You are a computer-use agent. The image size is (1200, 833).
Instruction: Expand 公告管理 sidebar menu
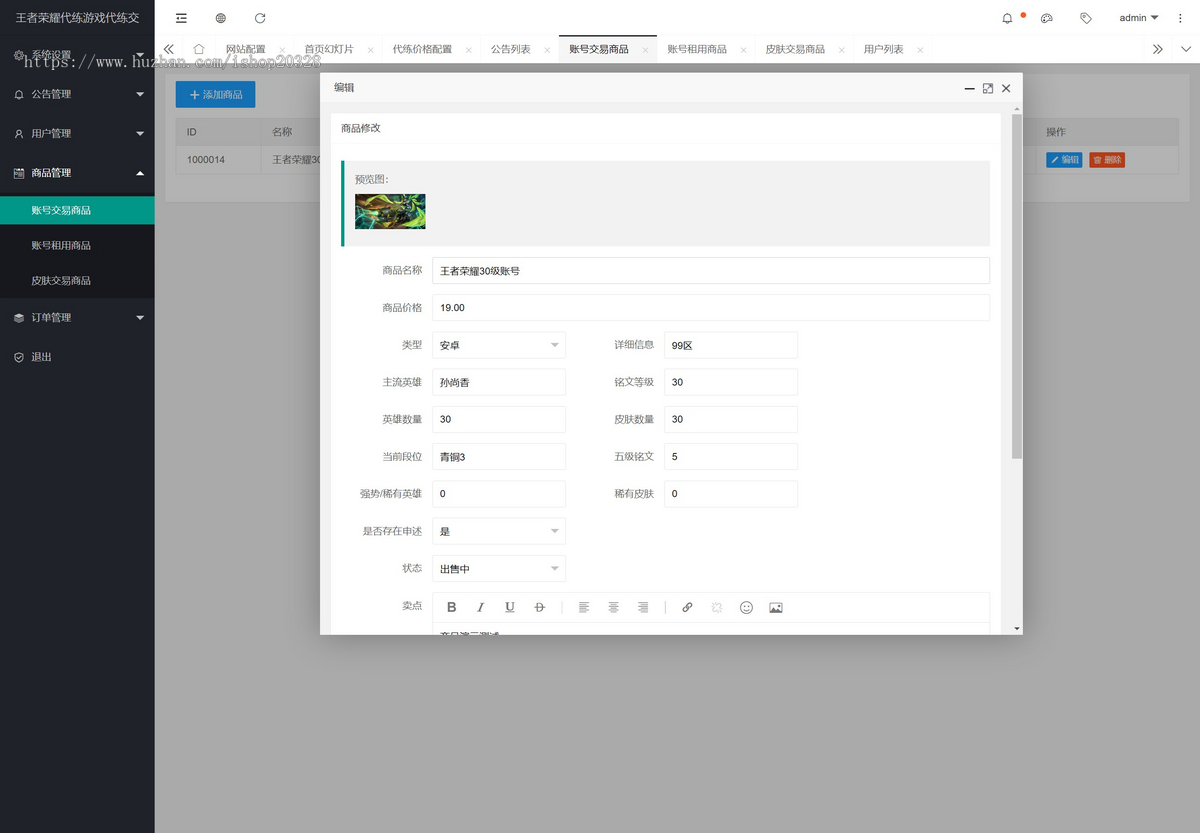click(77, 94)
